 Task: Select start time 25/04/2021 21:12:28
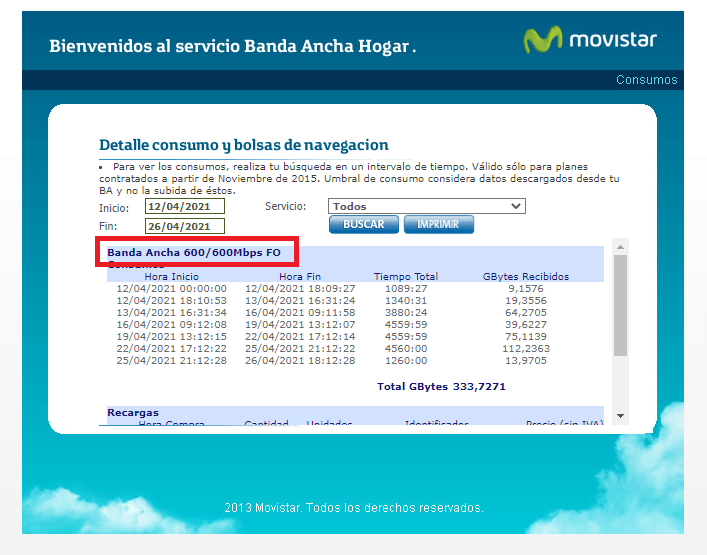pyautogui.click(x=172, y=361)
